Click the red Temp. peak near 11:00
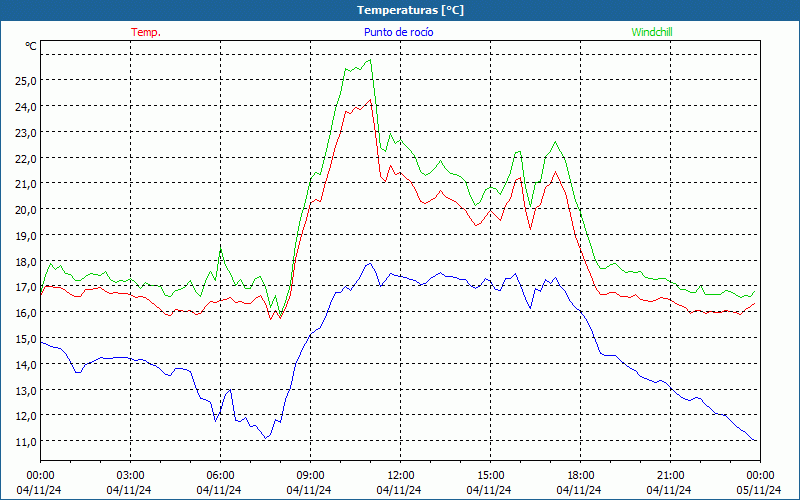 pos(370,99)
